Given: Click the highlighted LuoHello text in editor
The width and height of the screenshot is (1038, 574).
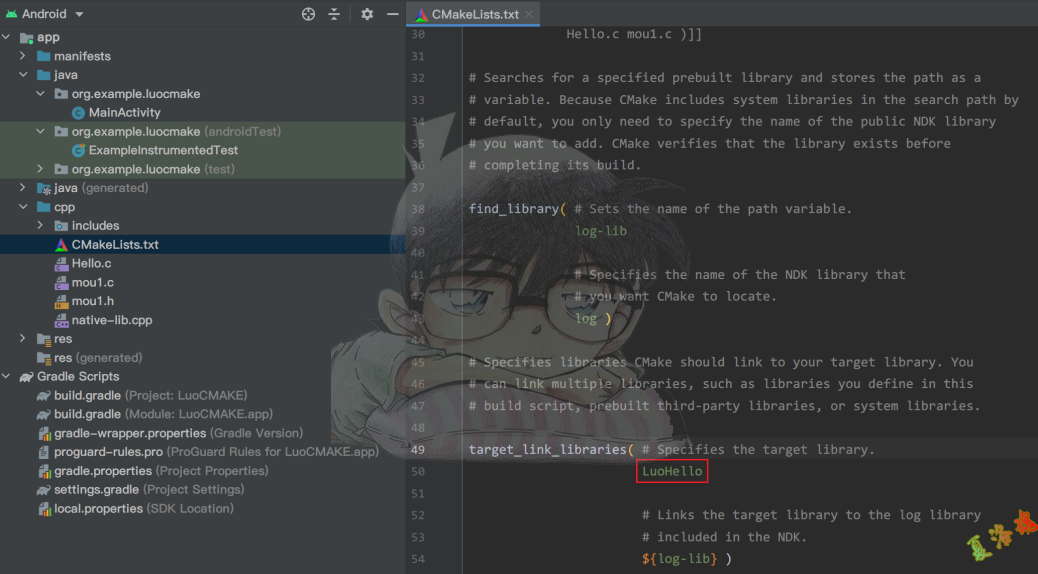Looking at the screenshot, I should pos(672,471).
